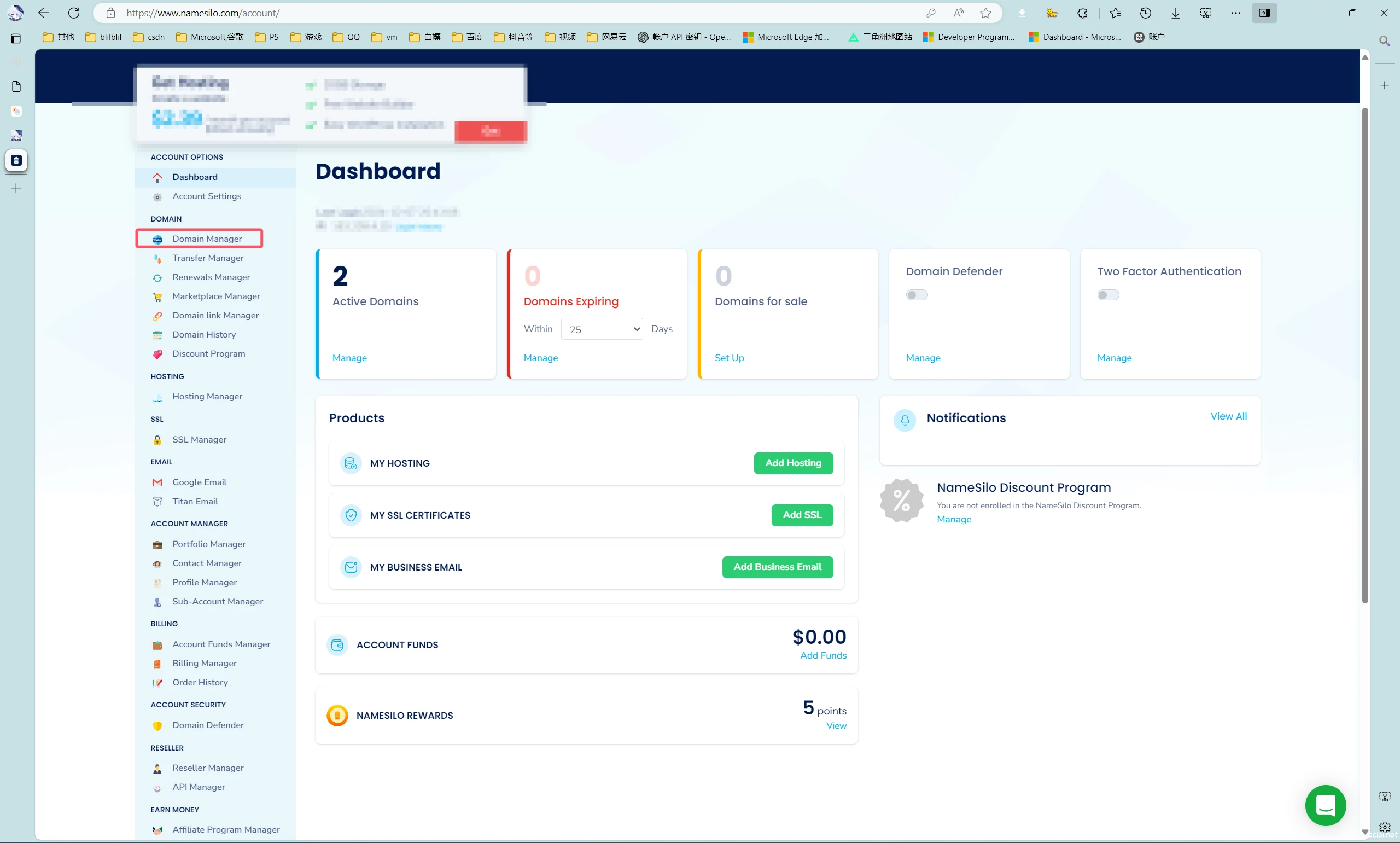Viewport: 1400px width, 843px height.
Task: Click the page vertical scrollbar
Action: coord(1365,355)
